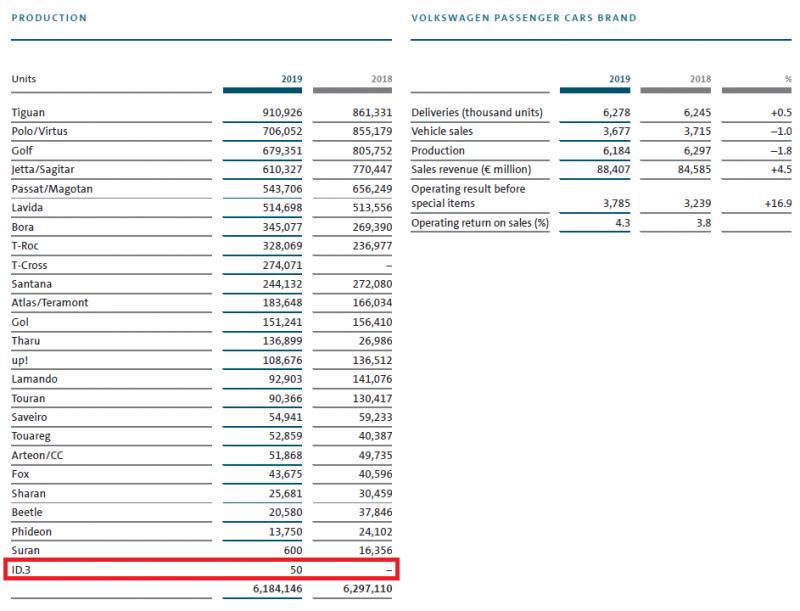Image resolution: width=800 pixels, height=611 pixels.
Task: Click the Arteon/CC row label
Action: (x=37, y=455)
